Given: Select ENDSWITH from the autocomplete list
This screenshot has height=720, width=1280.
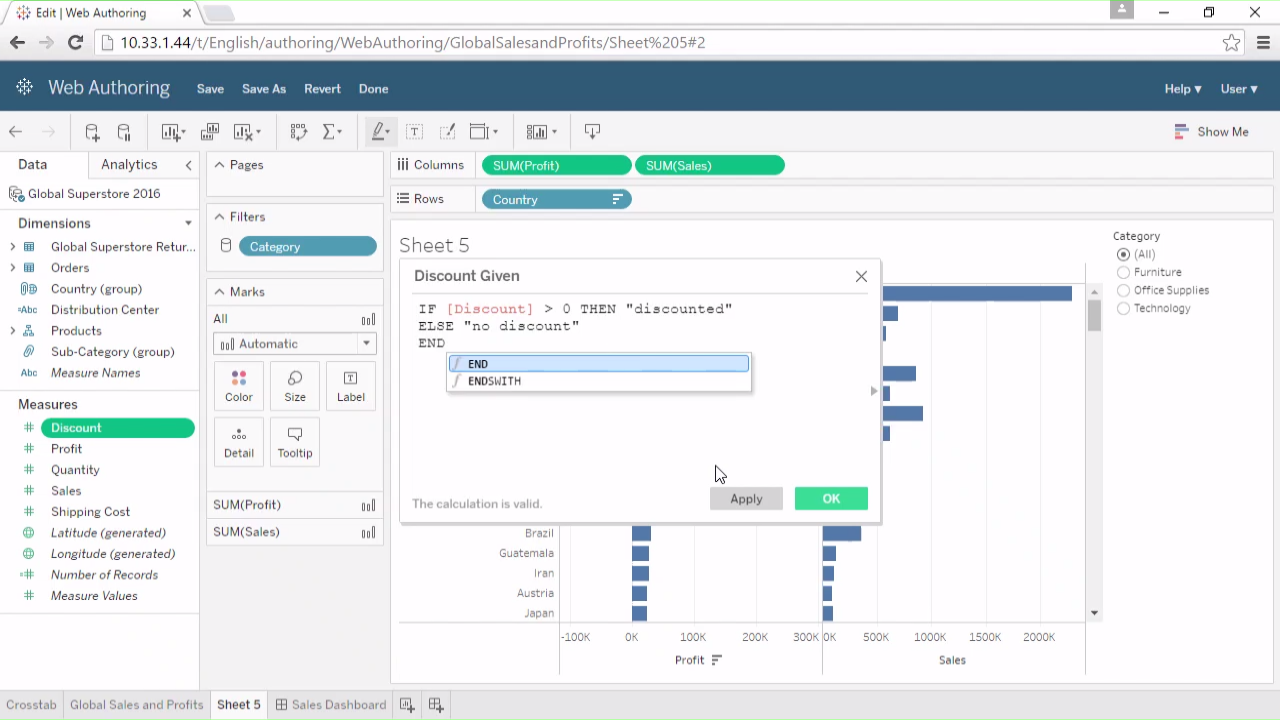Looking at the screenshot, I should point(494,381).
